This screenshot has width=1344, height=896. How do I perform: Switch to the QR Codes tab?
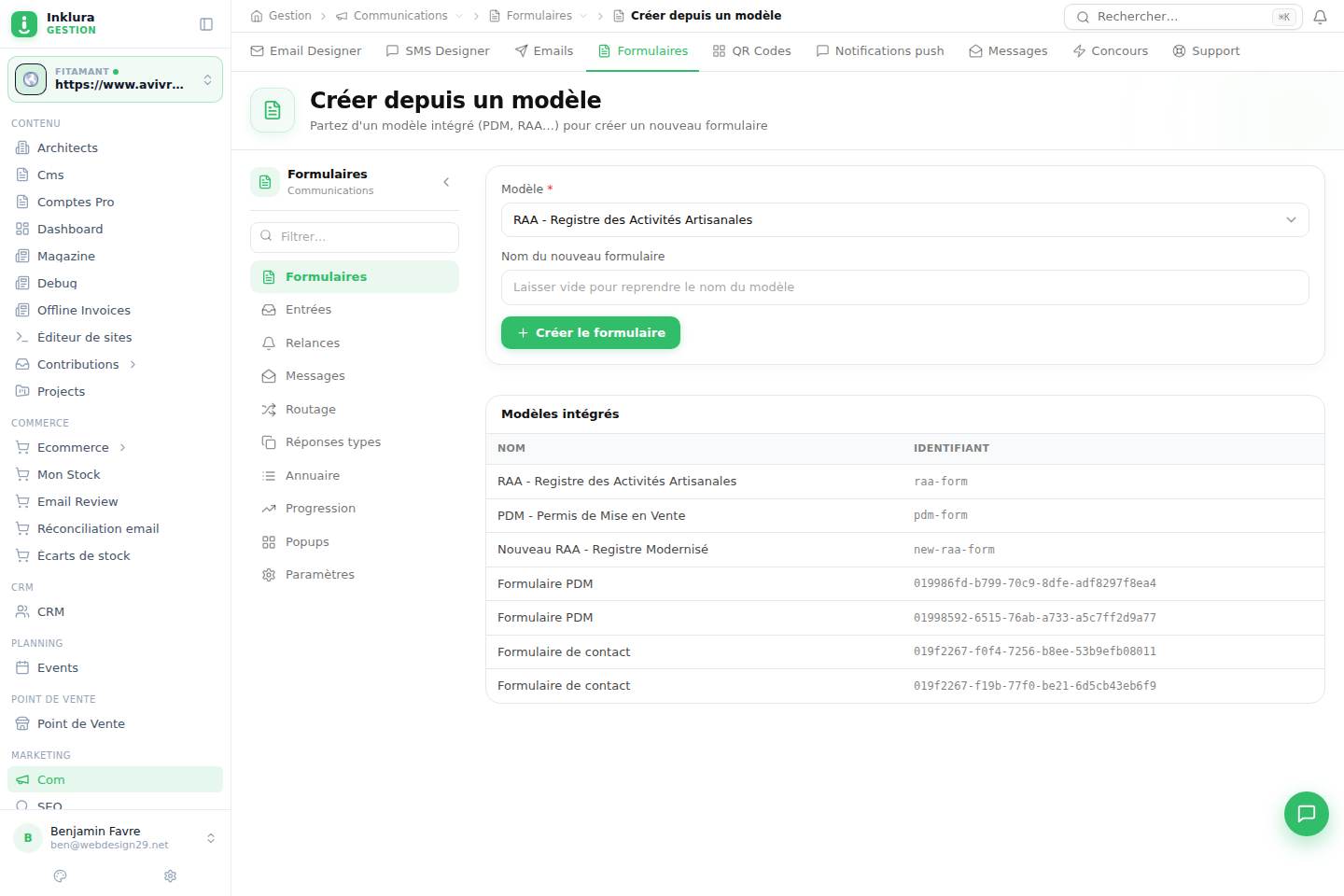pyautogui.click(x=751, y=50)
